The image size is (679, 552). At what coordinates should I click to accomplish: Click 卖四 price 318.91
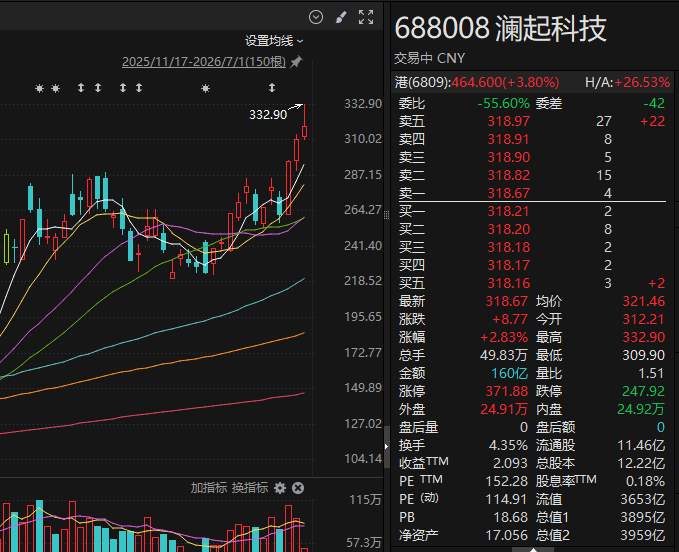tap(508, 139)
